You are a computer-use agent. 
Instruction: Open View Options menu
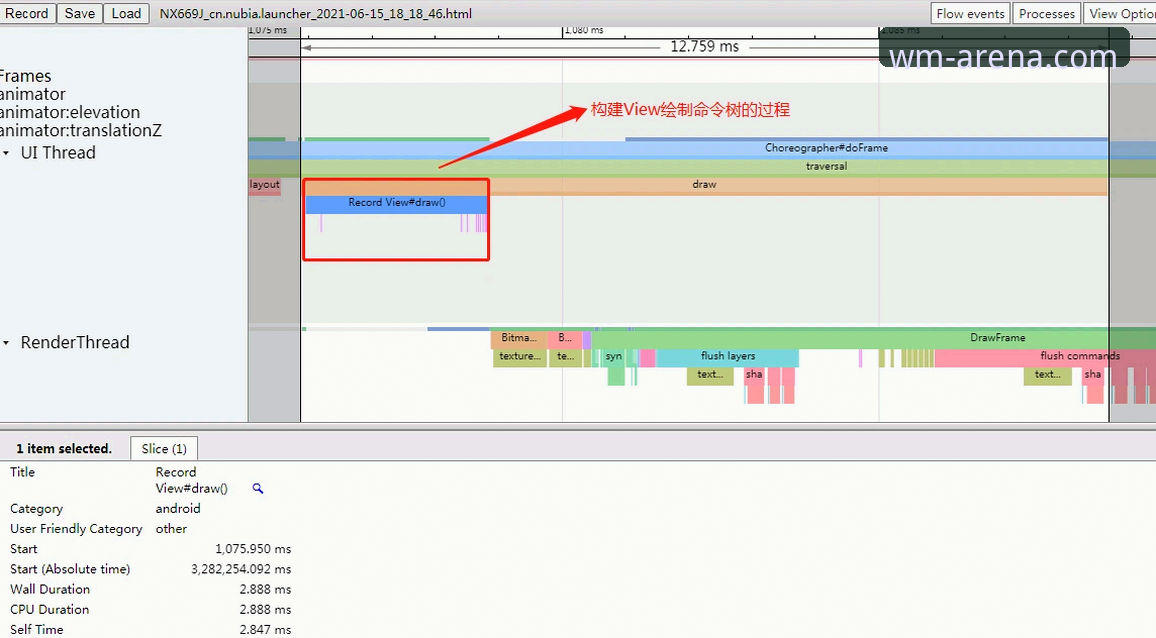(1120, 13)
